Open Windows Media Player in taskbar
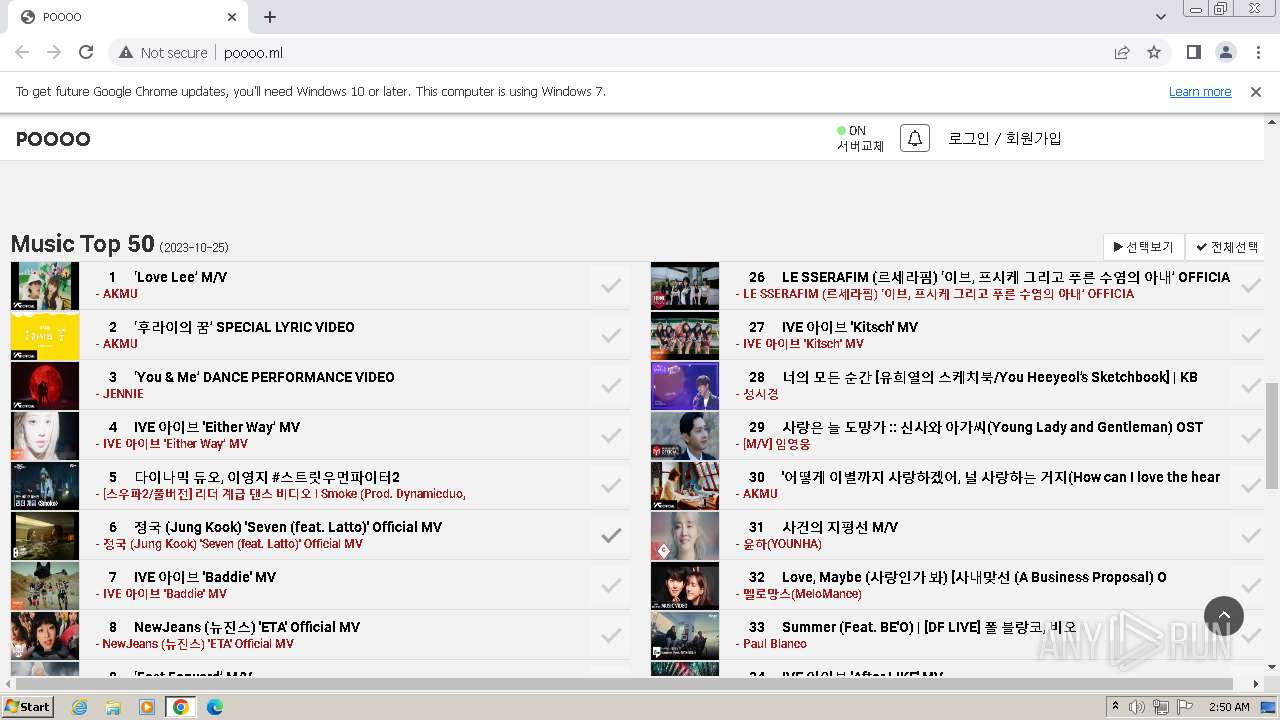 (147, 707)
